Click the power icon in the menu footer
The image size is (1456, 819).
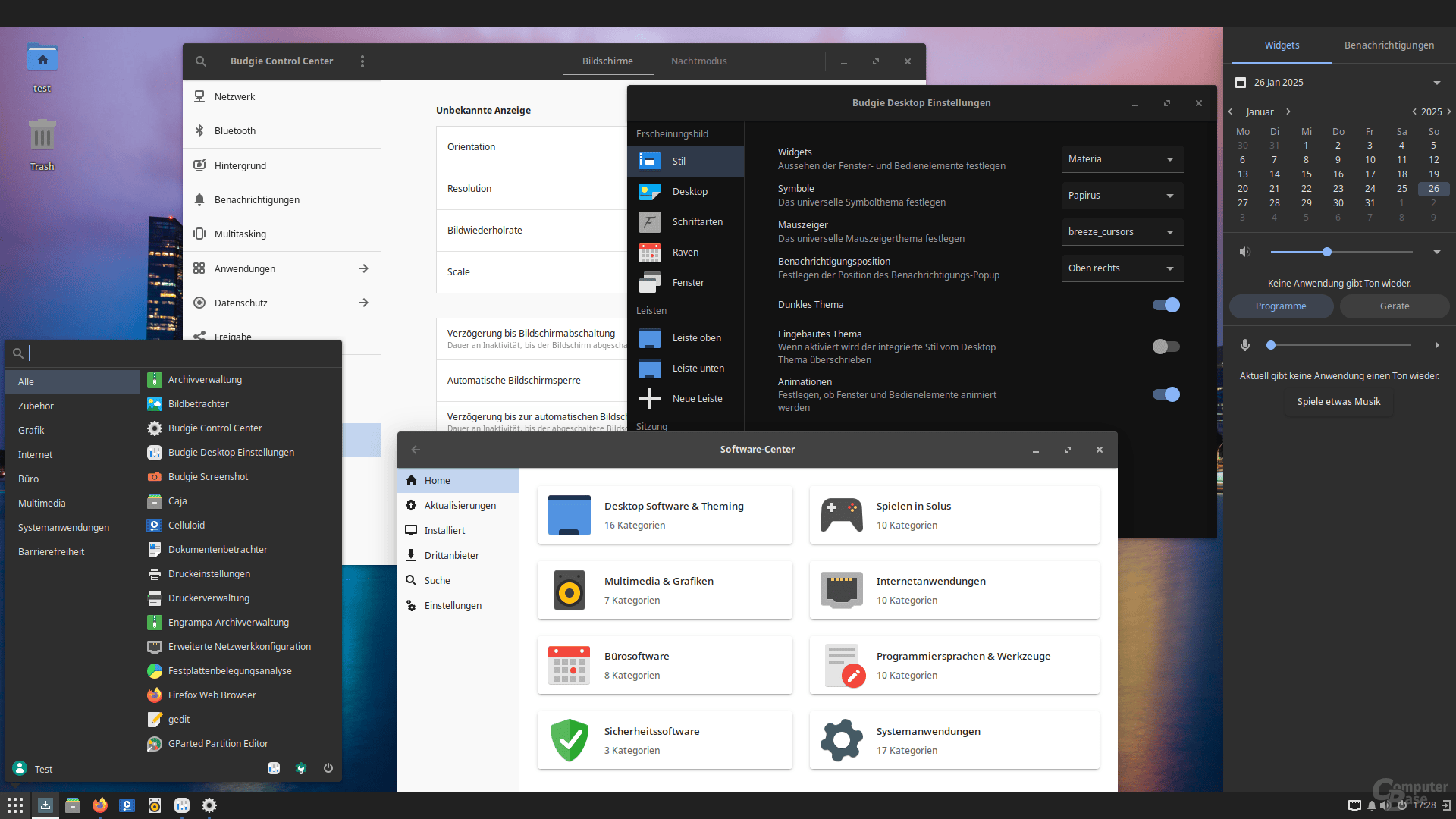(x=328, y=768)
